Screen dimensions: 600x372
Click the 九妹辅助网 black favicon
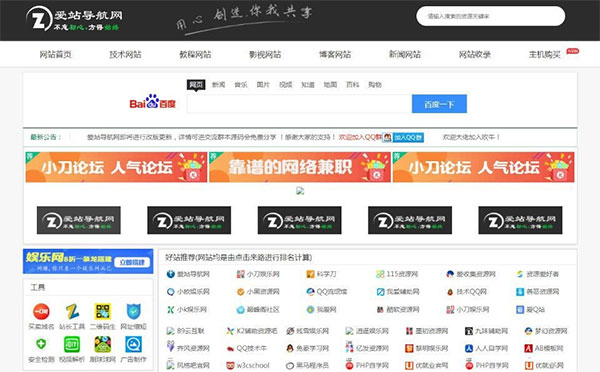(469, 331)
